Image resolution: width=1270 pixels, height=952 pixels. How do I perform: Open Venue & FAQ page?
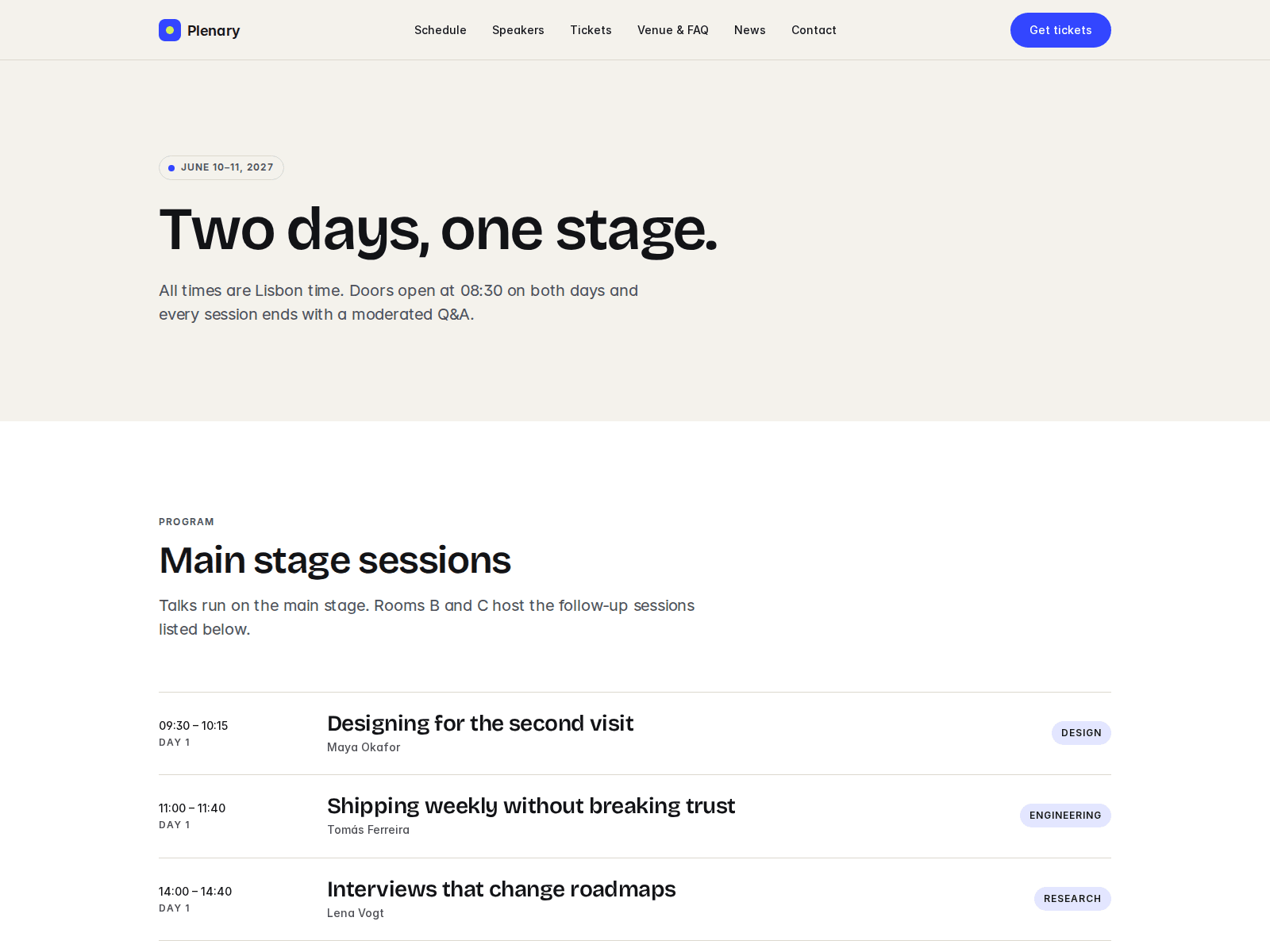pos(673,30)
